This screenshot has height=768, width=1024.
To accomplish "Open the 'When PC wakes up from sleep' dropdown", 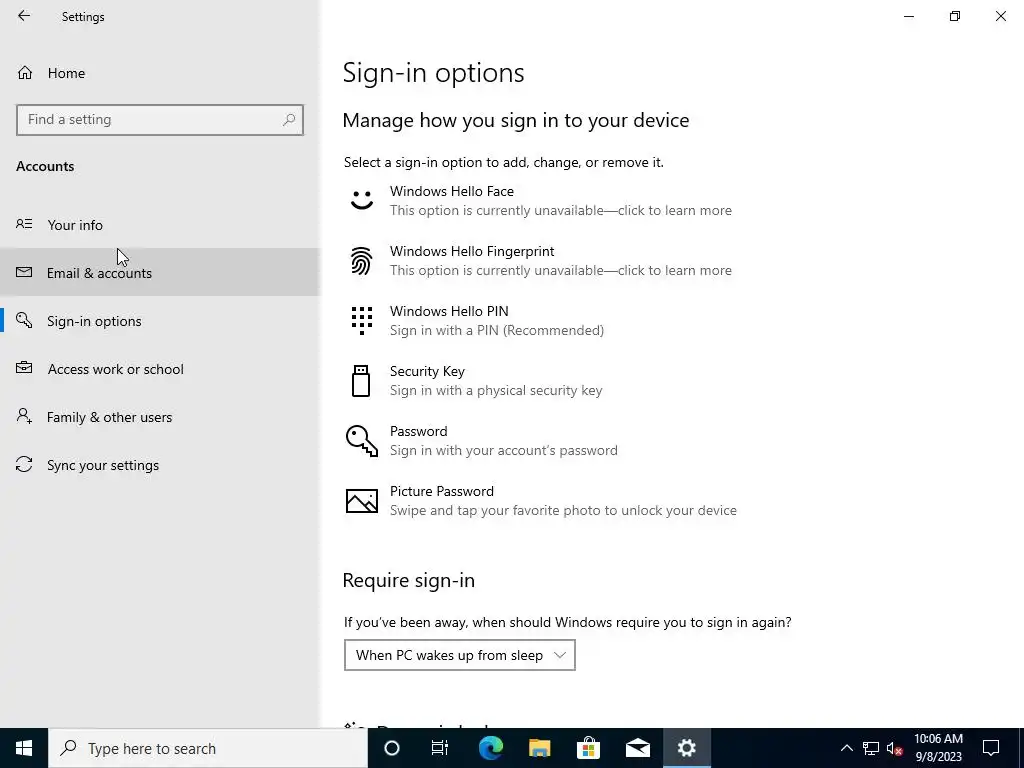I will tap(460, 655).
